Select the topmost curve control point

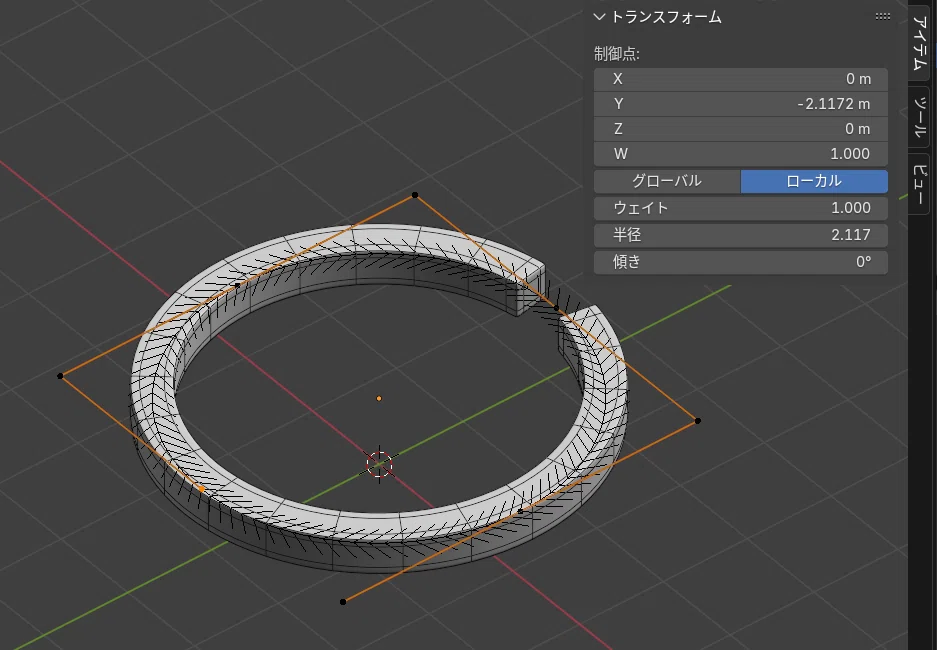[x=415, y=195]
